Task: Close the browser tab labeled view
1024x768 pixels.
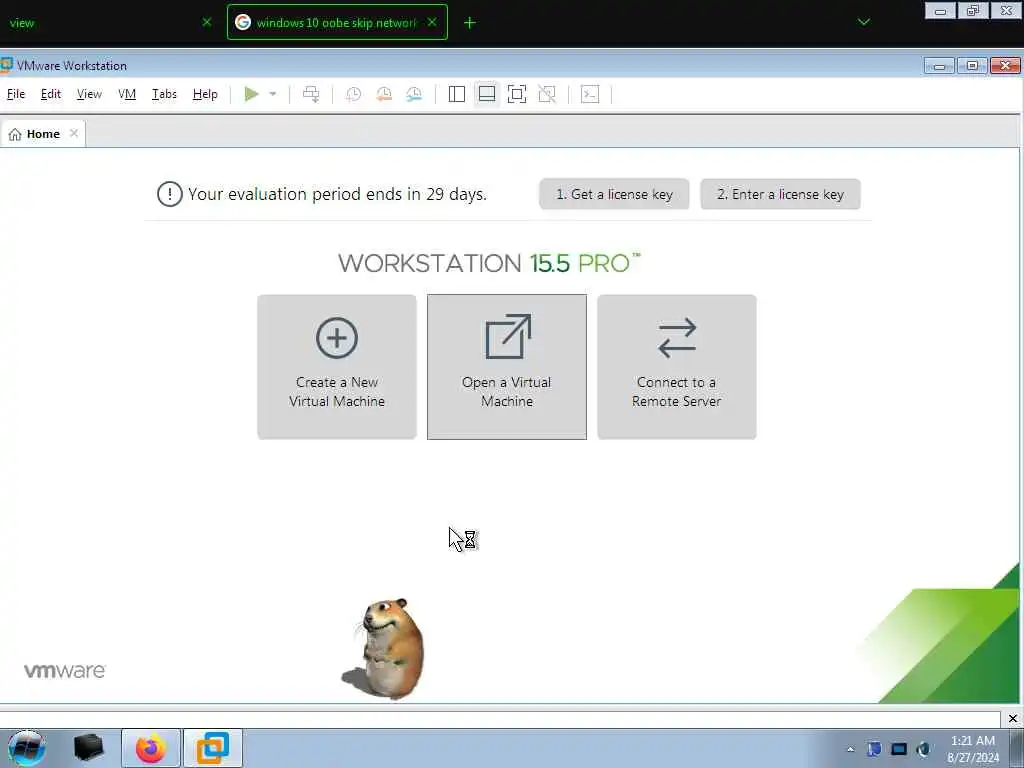Action: coord(207,22)
